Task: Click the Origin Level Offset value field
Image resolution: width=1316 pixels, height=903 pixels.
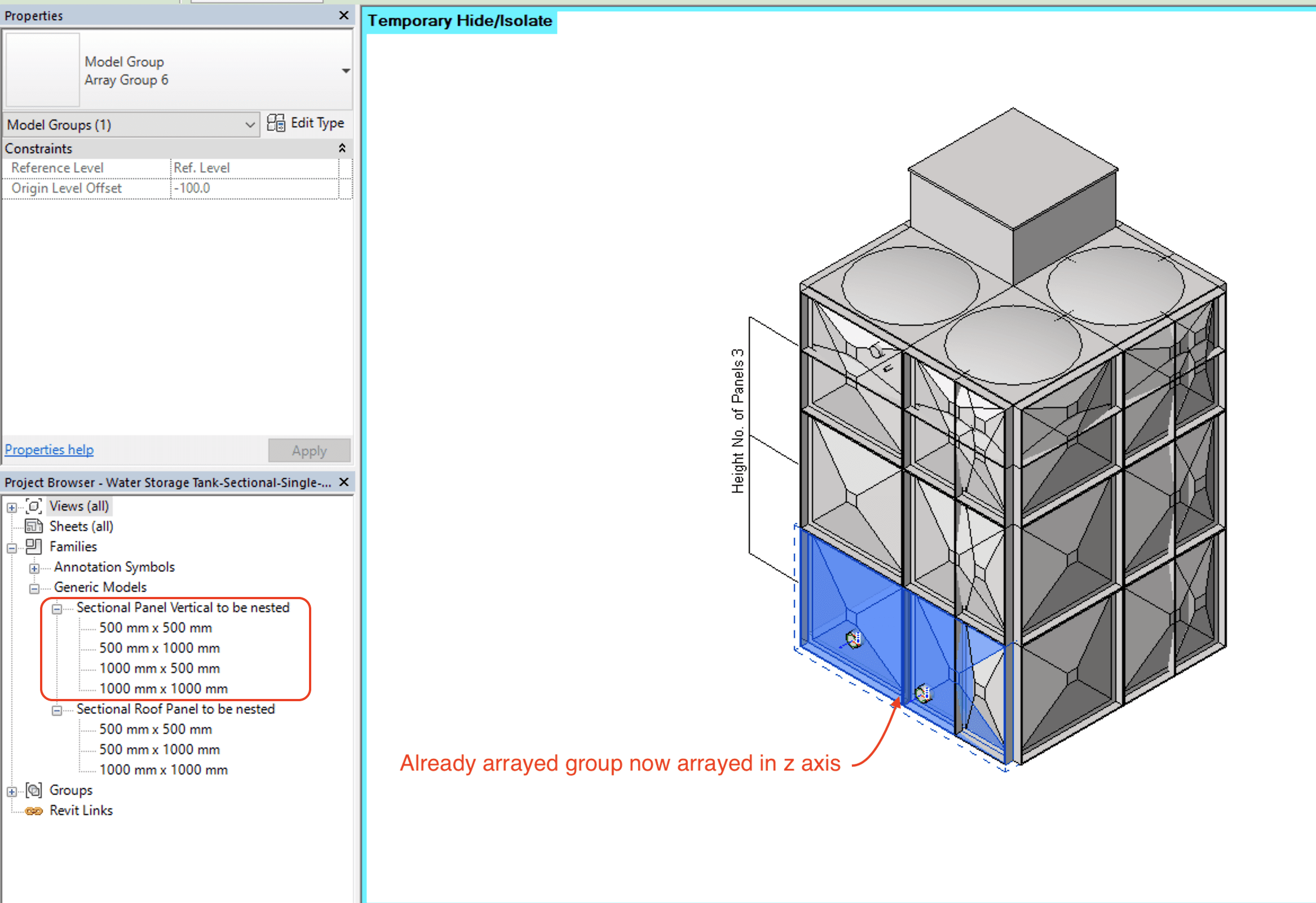Action: pos(254,188)
